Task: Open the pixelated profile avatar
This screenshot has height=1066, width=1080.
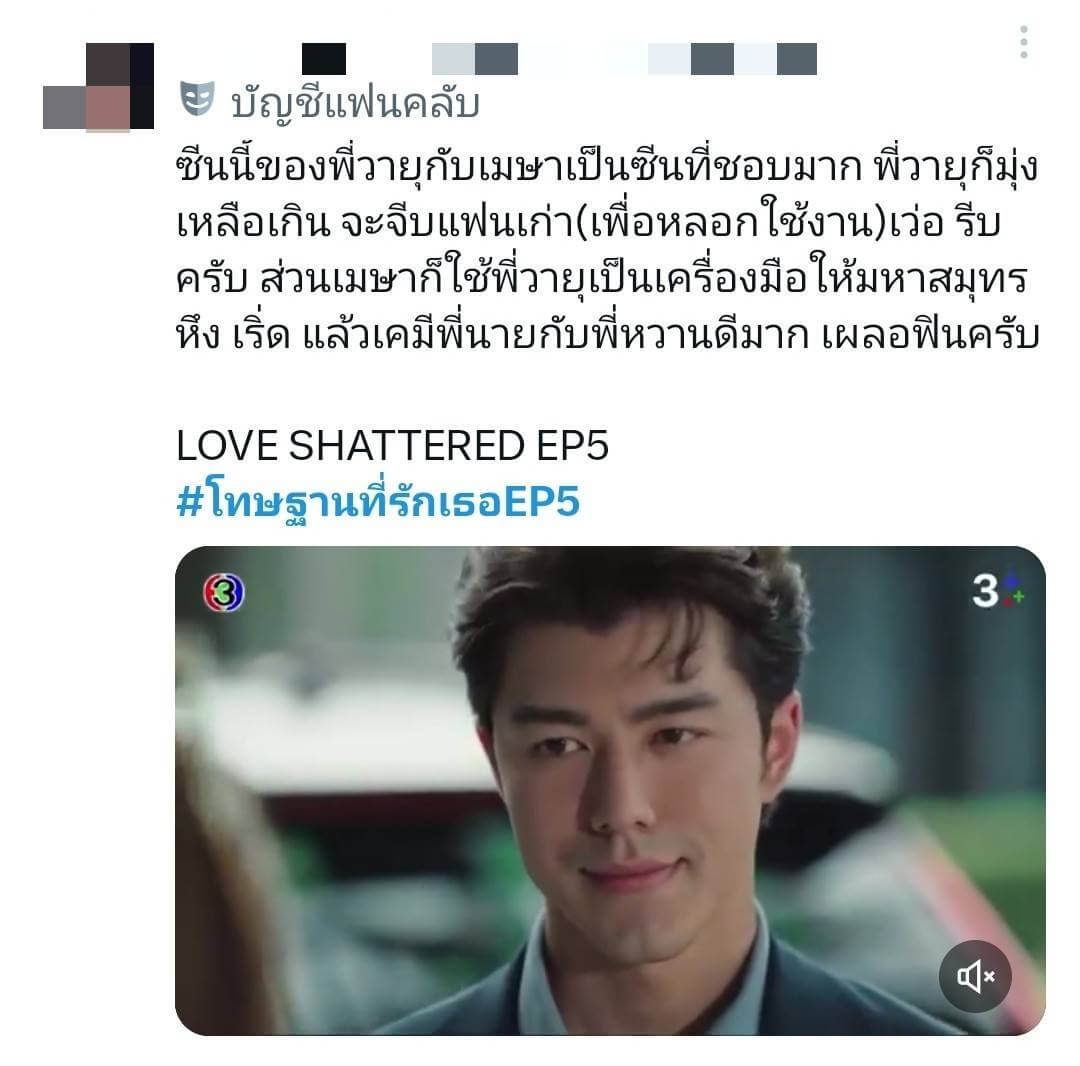Action: click(x=98, y=86)
